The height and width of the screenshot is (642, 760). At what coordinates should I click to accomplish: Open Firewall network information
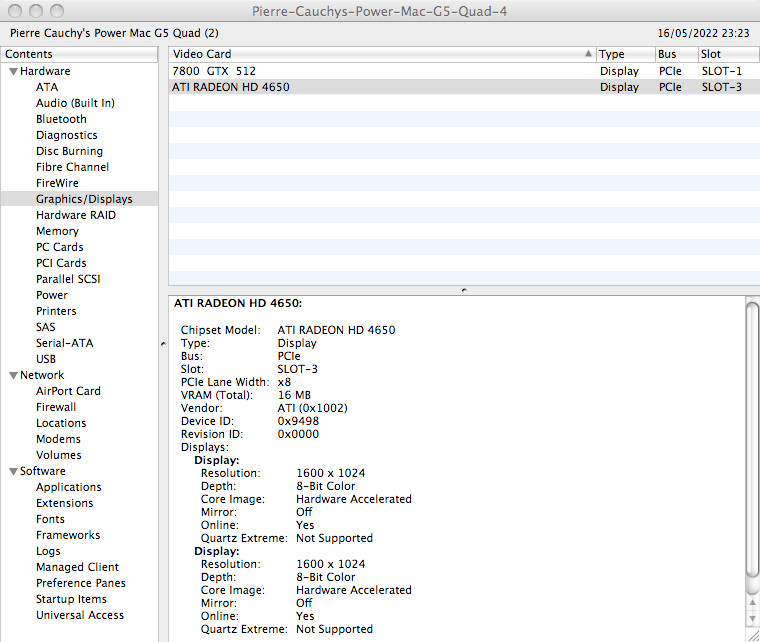pyautogui.click(x=56, y=407)
